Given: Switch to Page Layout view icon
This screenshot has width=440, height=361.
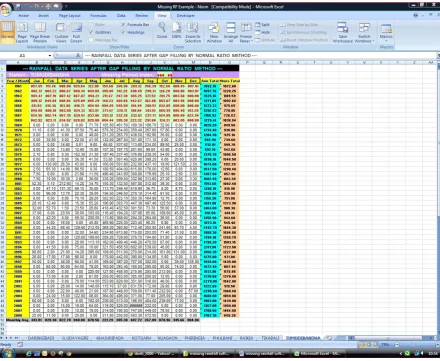Looking at the screenshot, I should (x=22, y=32).
